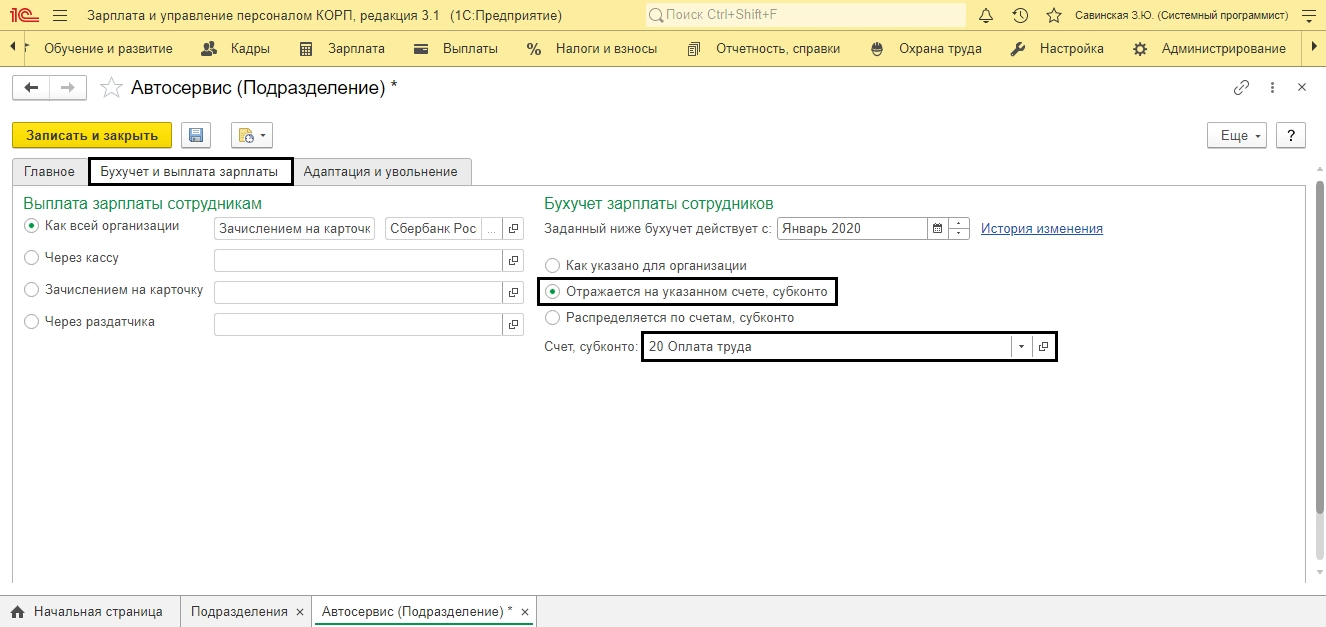The width and height of the screenshot is (1326, 627).
Task: Save the record using the floppy disk icon
Action: coord(196,135)
